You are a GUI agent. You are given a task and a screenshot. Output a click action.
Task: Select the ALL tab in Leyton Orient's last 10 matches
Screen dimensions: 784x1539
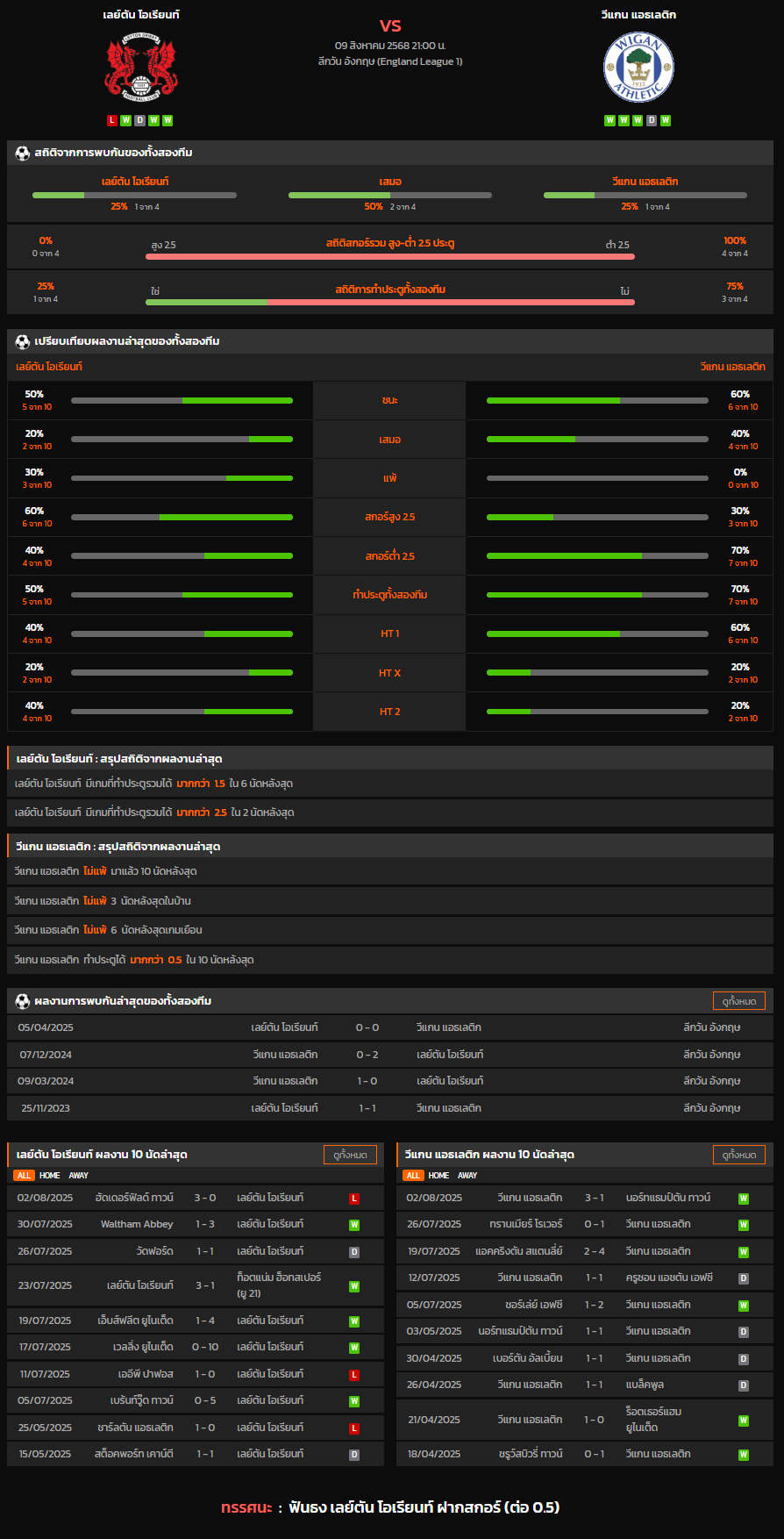coord(24,1176)
